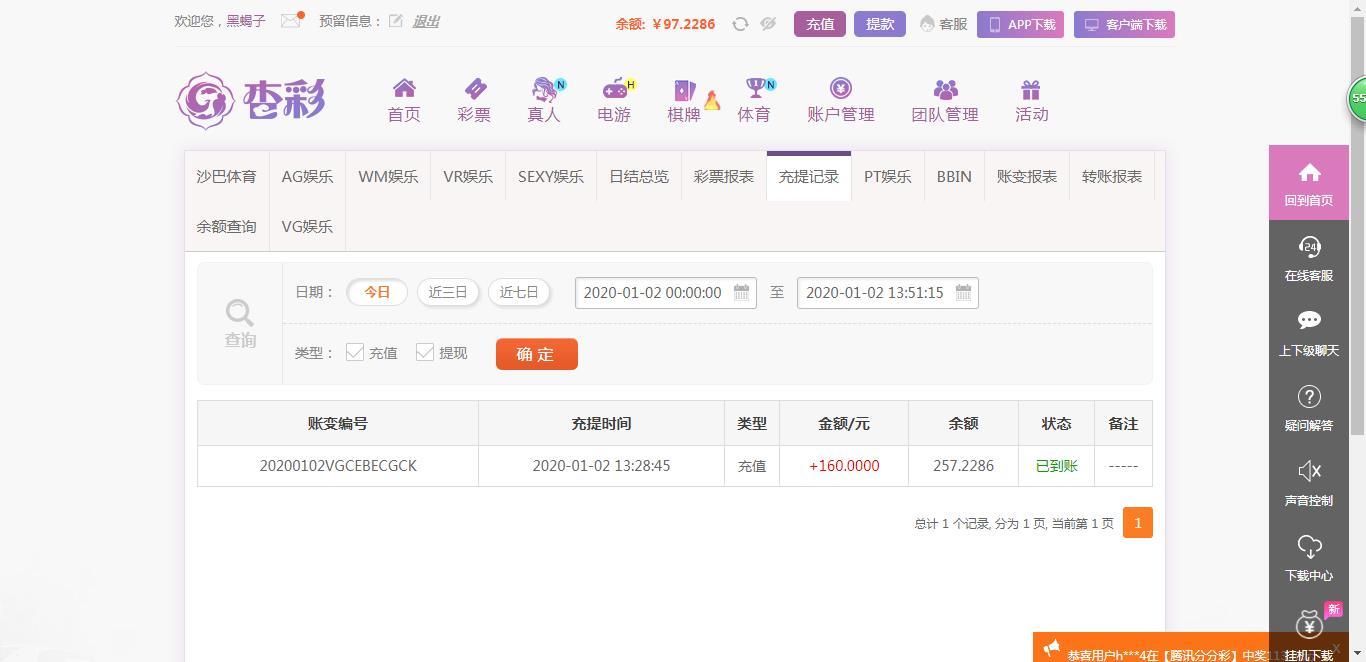
Task: Click the balance refresh icon
Action: [x=740, y=24]
